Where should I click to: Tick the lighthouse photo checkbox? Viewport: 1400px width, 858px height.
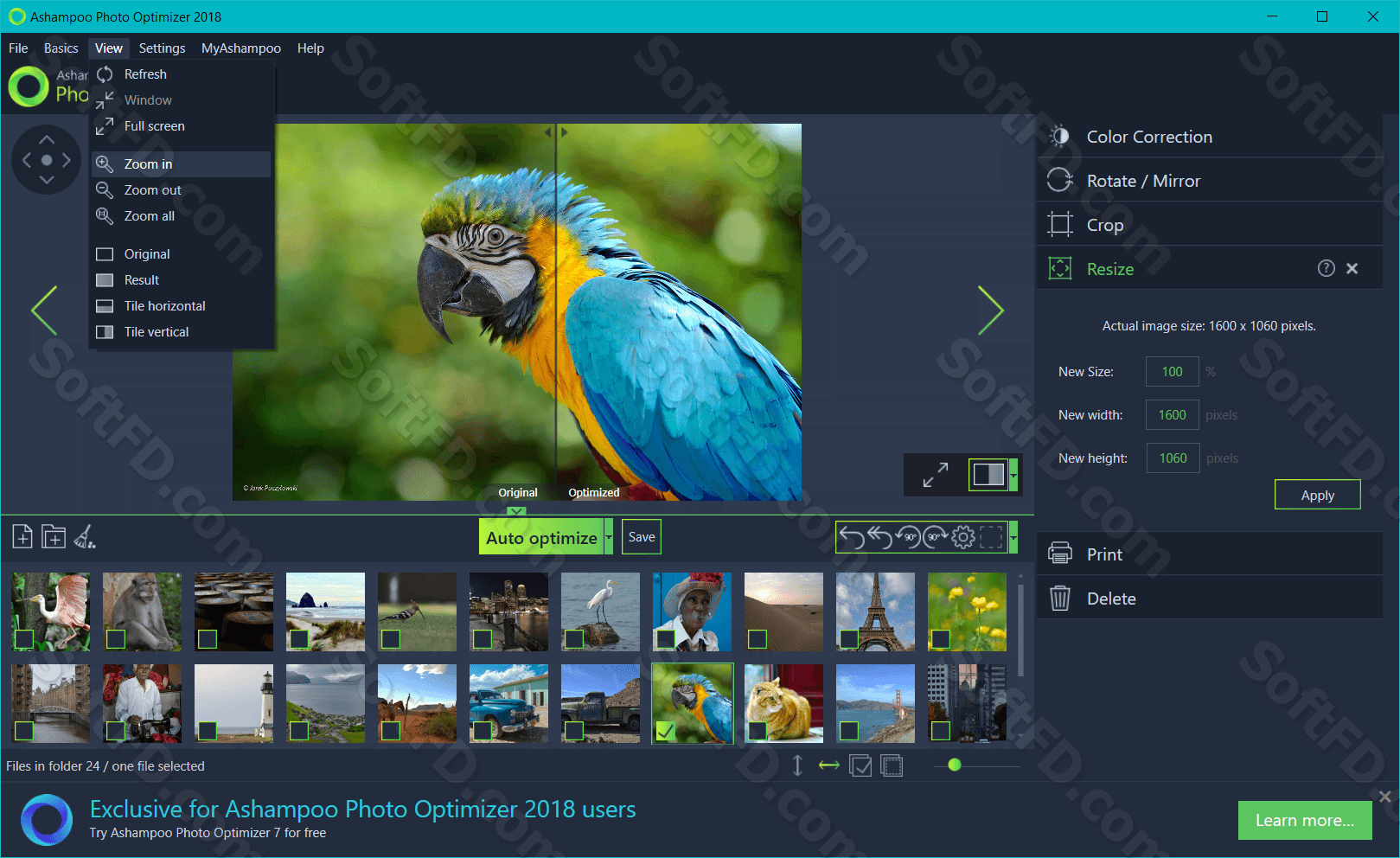208,731
